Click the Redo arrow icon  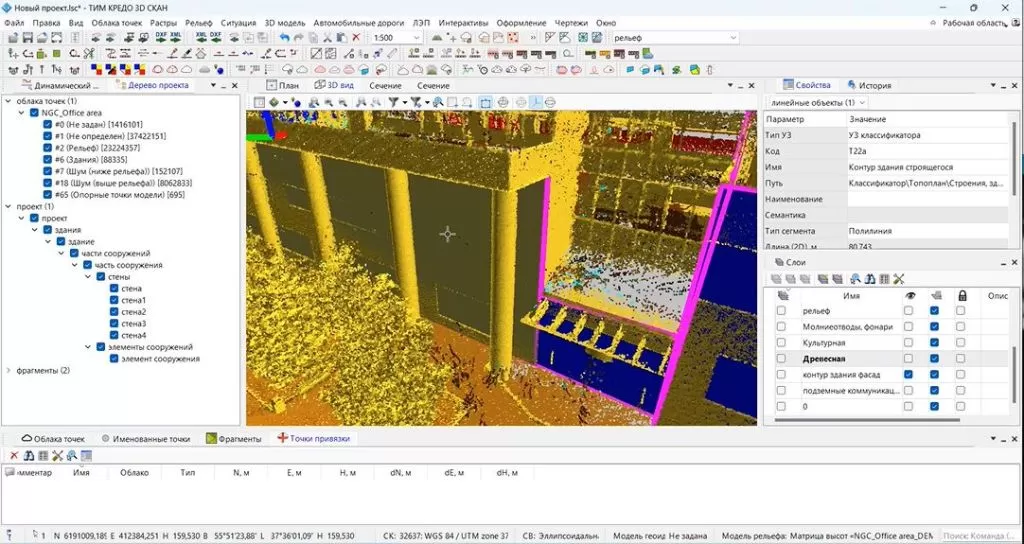[298, 38]
